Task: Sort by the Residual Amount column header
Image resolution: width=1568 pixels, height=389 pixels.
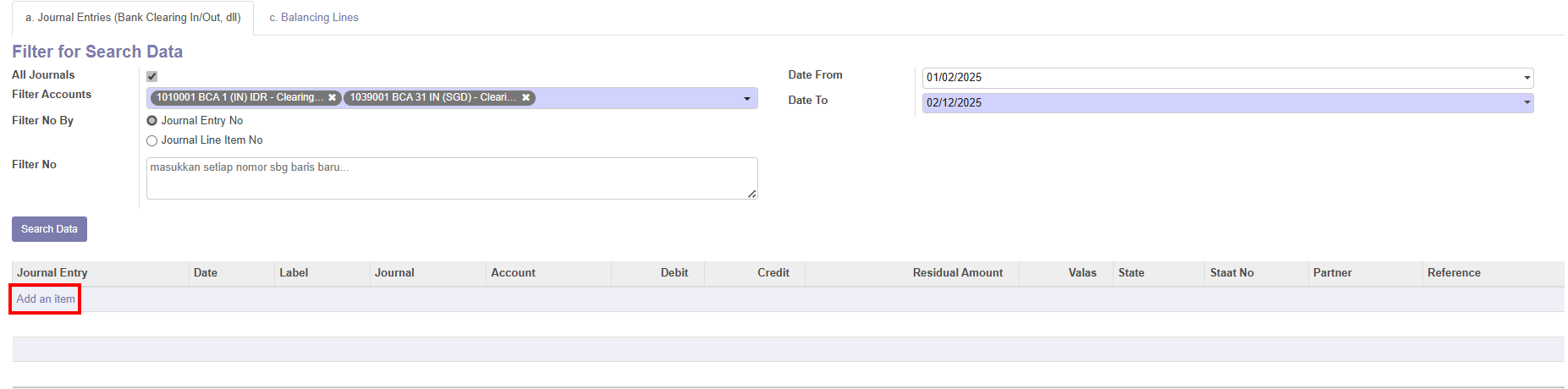Action: tap(957, 273)
